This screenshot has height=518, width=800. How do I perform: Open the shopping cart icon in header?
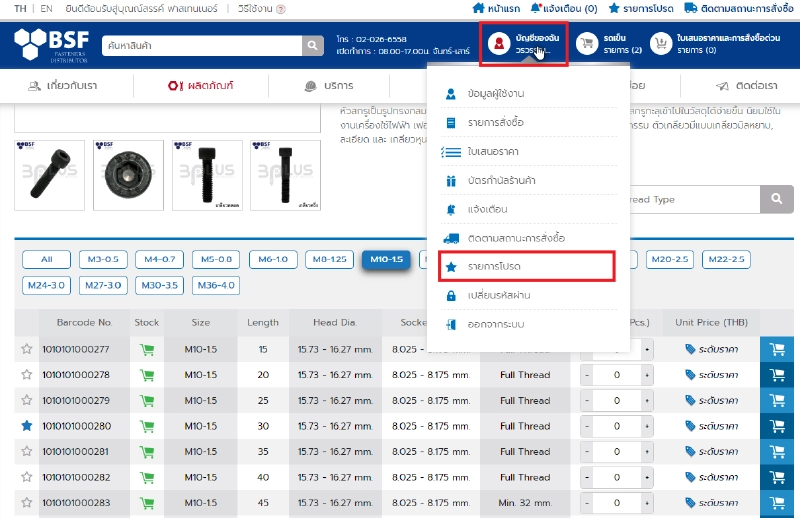[586, 44]
